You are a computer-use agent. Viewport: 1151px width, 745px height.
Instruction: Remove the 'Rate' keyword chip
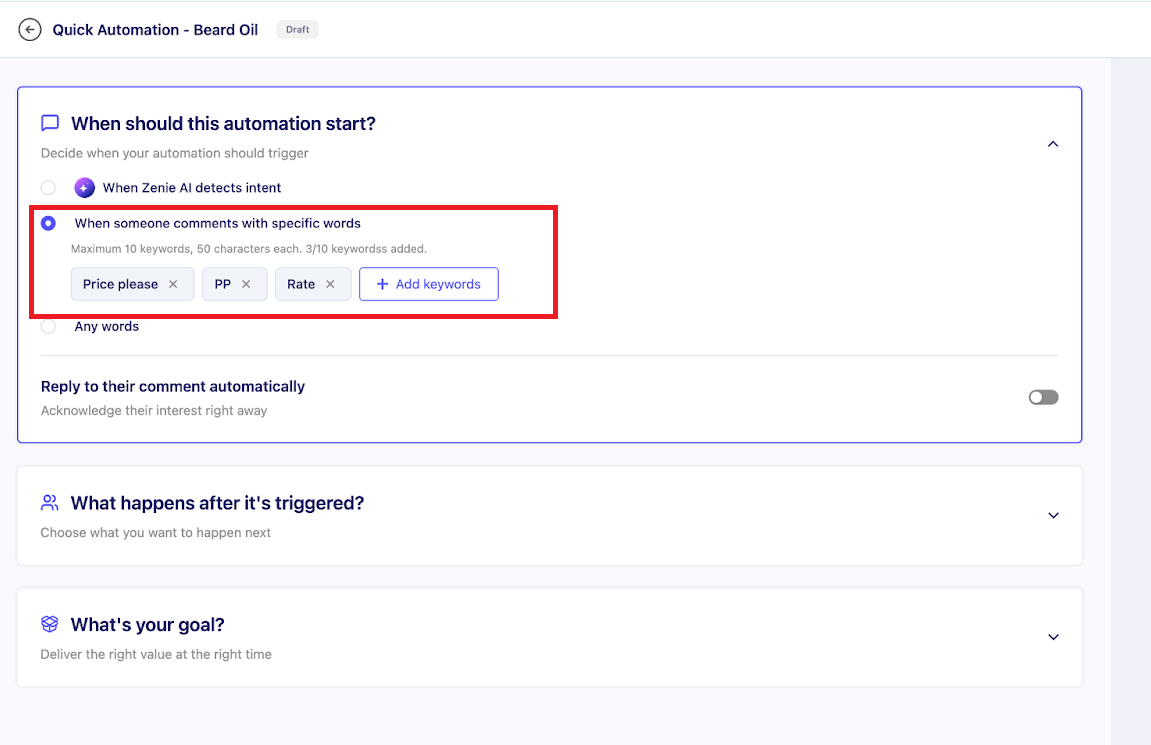coord(330,284)
